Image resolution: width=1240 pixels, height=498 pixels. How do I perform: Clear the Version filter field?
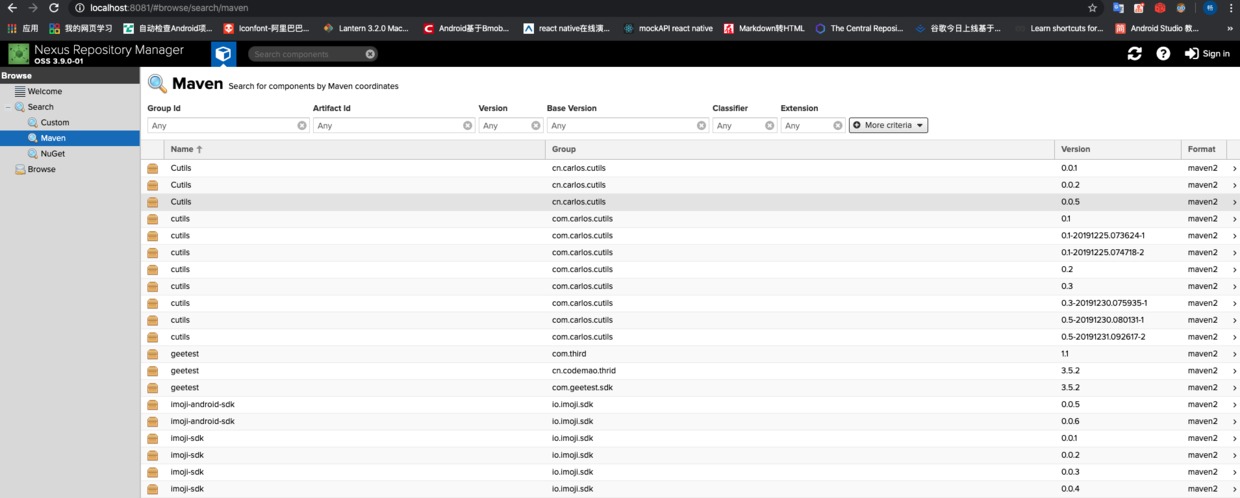pyautogui.click(x=536, y=126)
